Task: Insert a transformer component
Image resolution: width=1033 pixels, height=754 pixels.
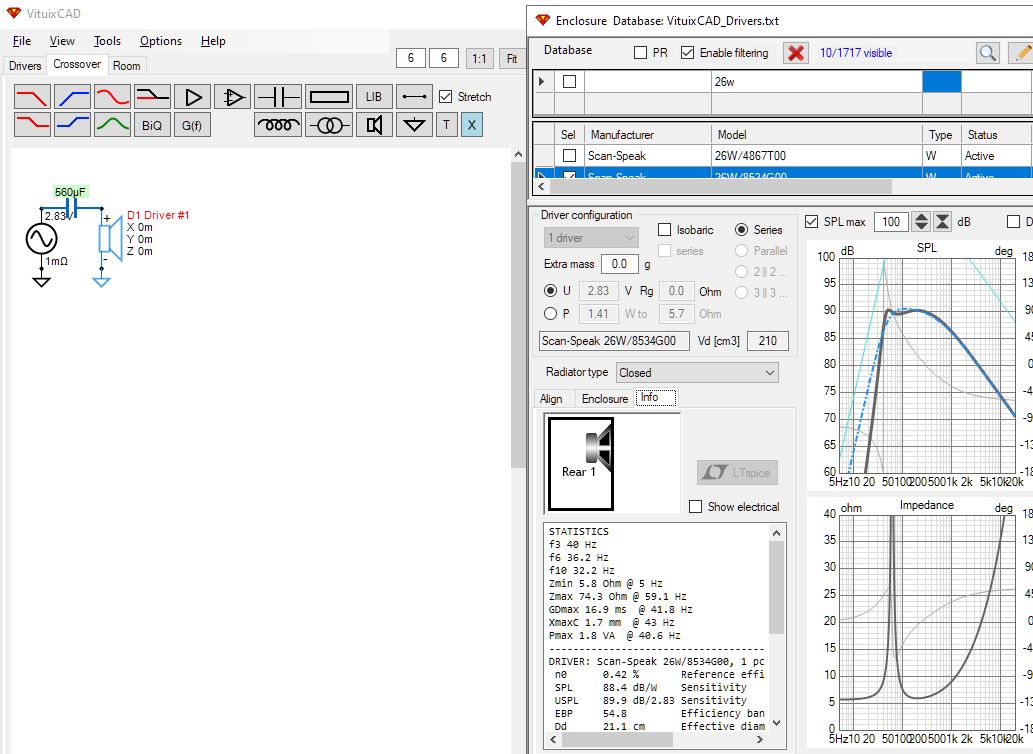Action: pos(329,124)
